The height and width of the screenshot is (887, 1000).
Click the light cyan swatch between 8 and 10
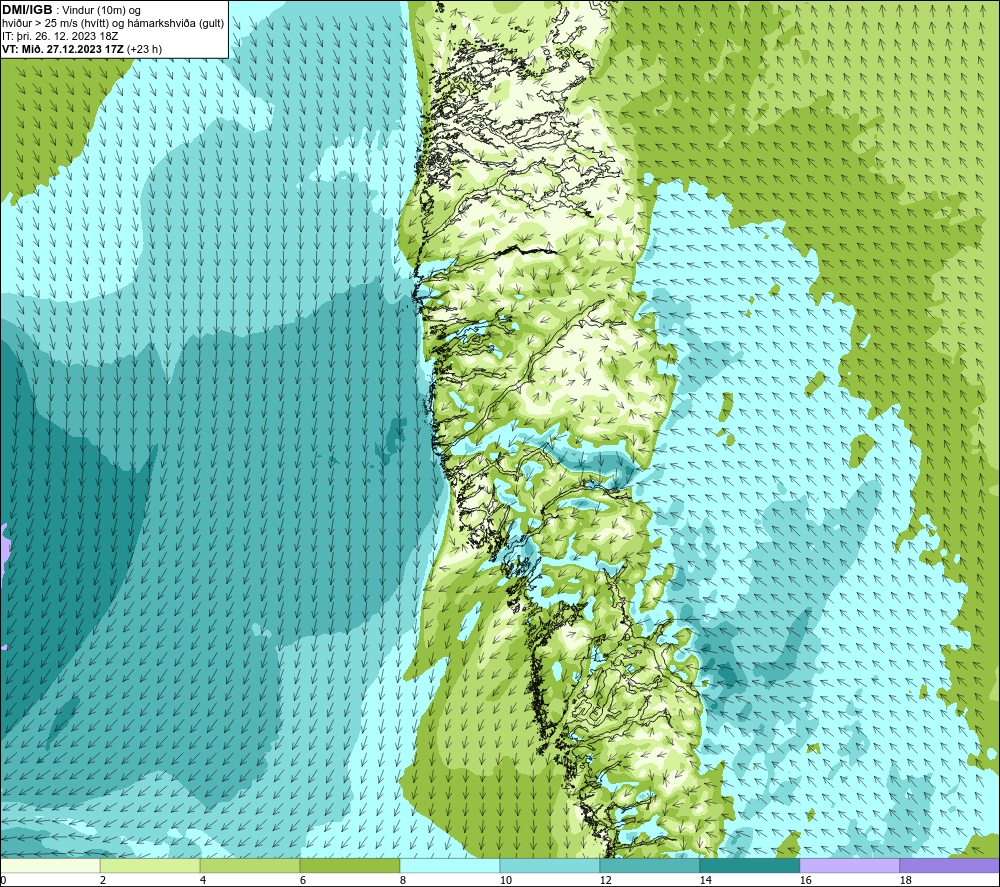point(450,865)
